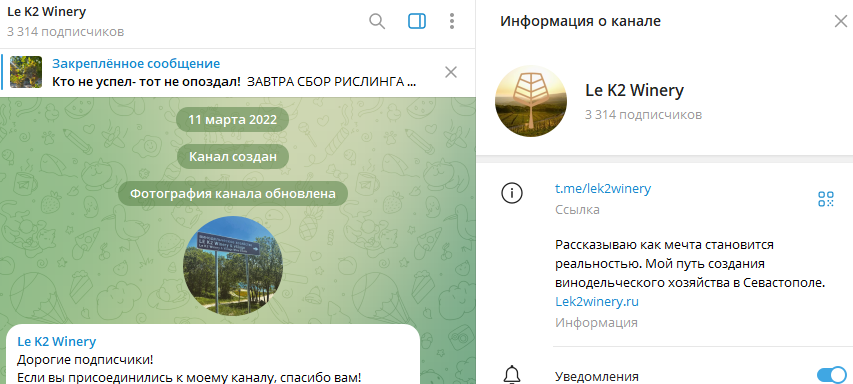
Task: Click the info circle icon
Action: (x=512, y=193)
